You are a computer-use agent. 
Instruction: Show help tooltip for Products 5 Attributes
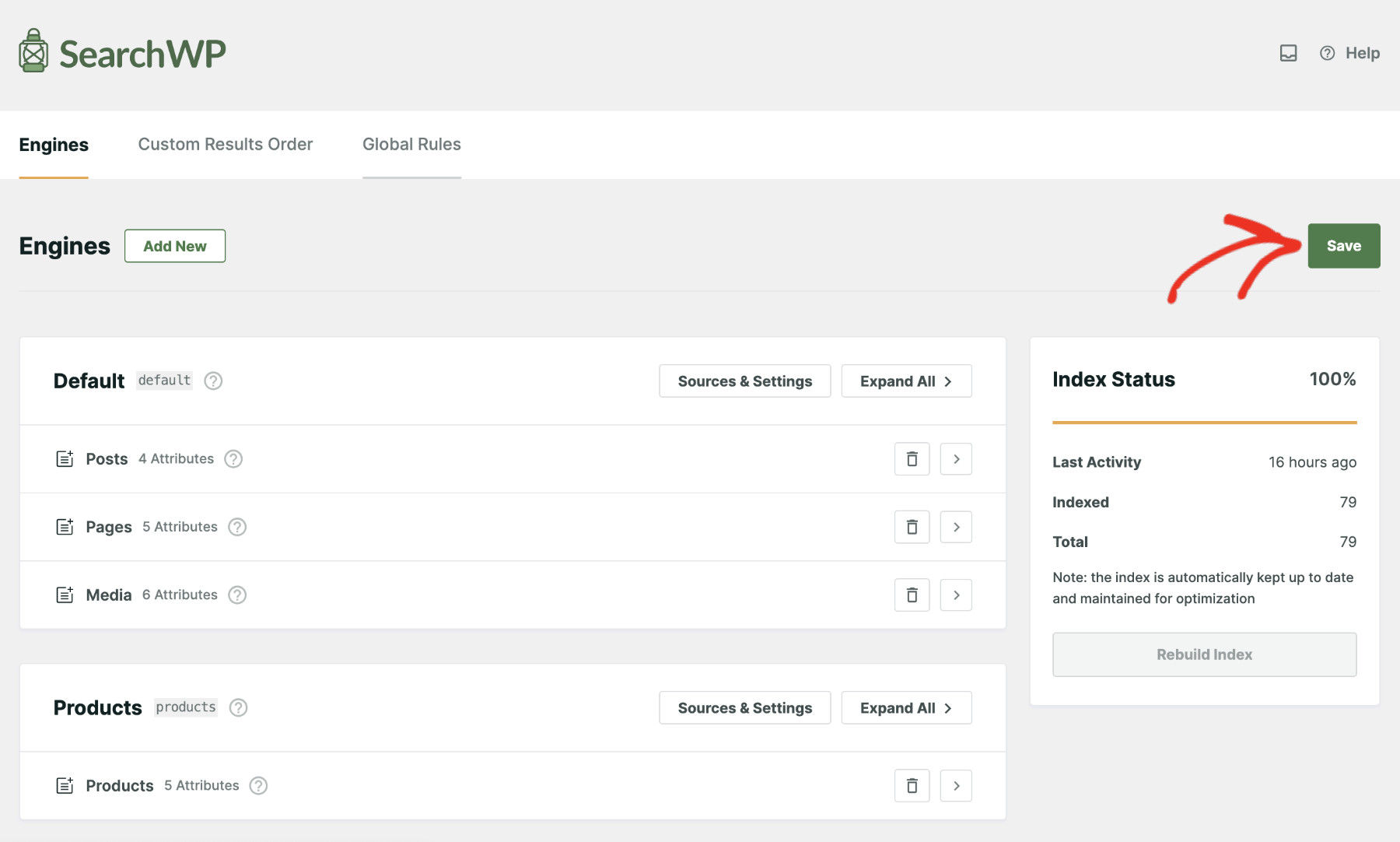(x=258, y=786)
